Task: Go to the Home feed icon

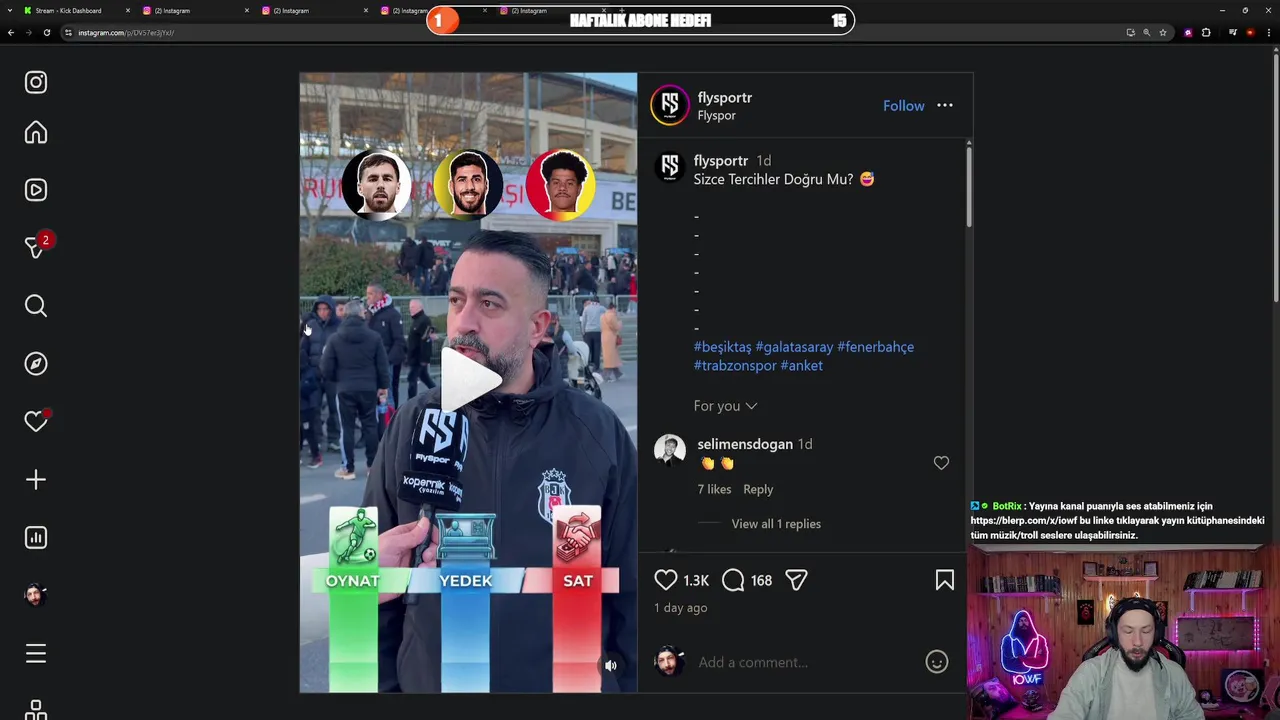Action: coord(36,133)
